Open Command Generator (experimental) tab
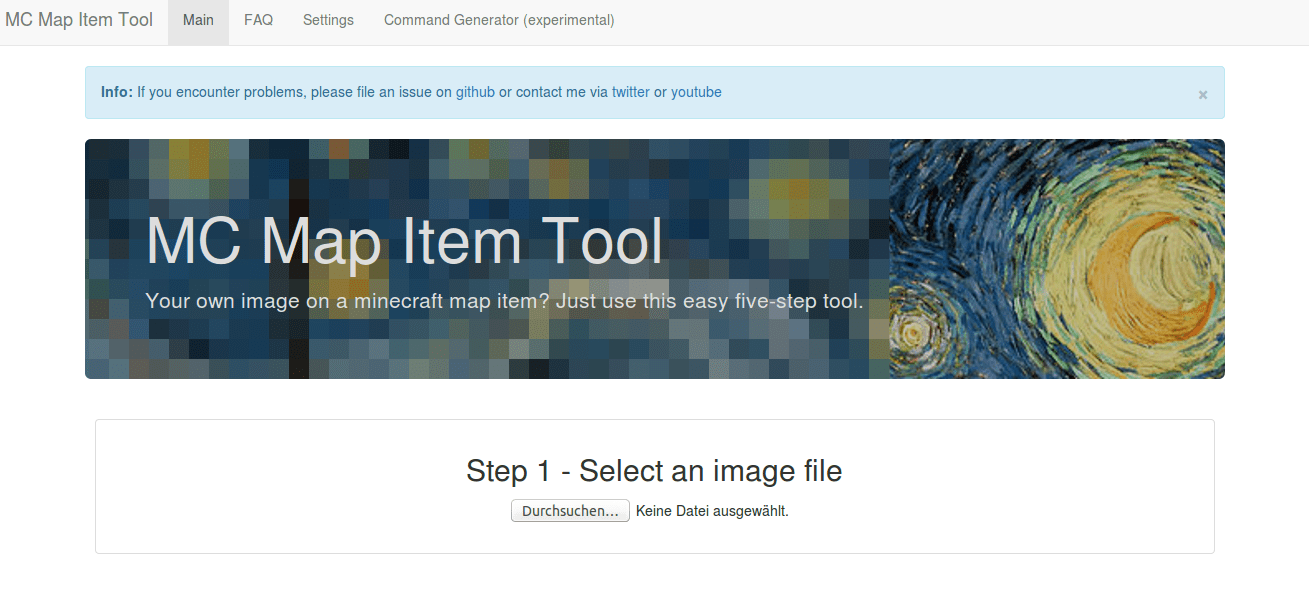The width and height of the screenshot is (1309, 606). click(x=499, y=21)
